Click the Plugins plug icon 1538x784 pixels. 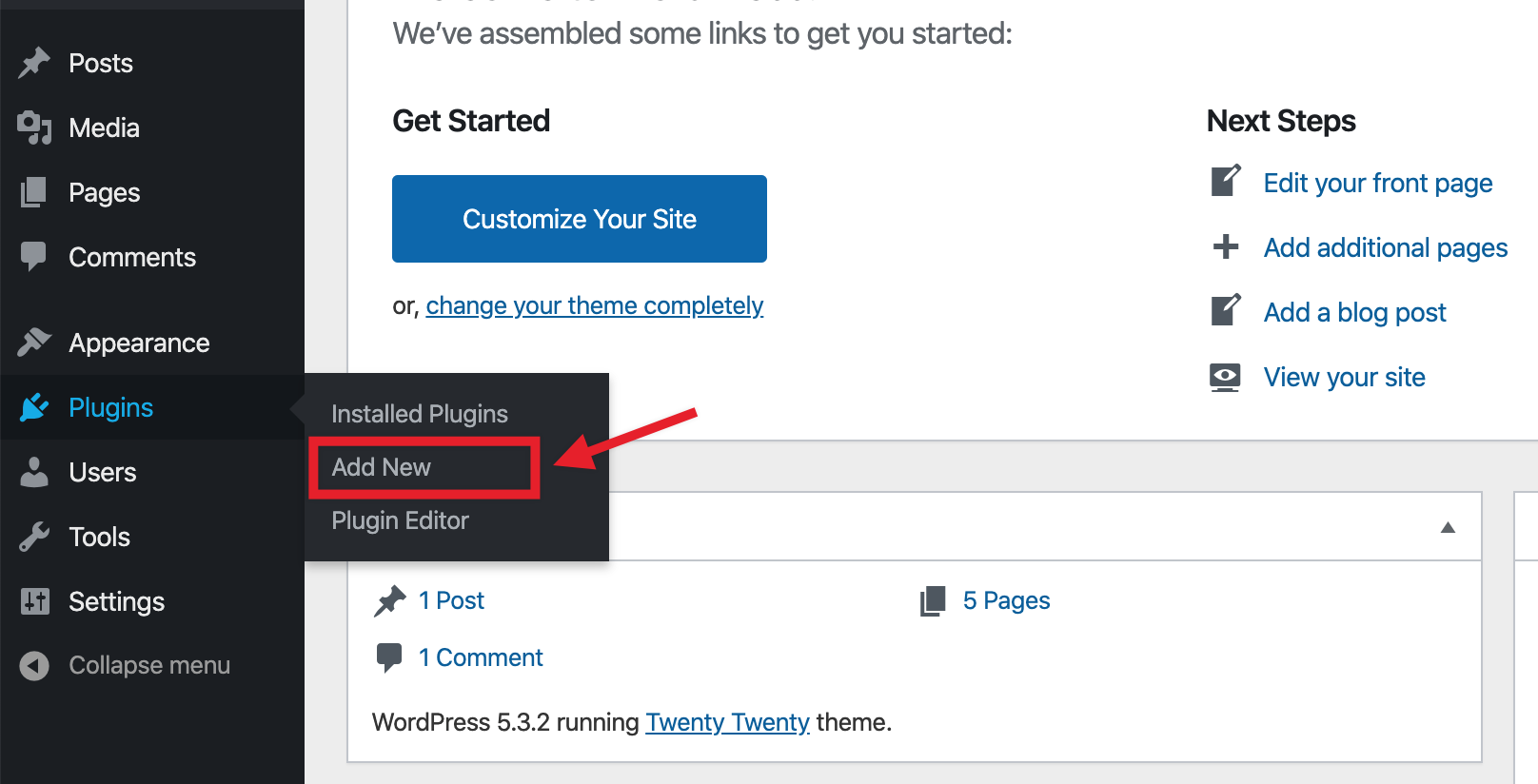(34, 407)
